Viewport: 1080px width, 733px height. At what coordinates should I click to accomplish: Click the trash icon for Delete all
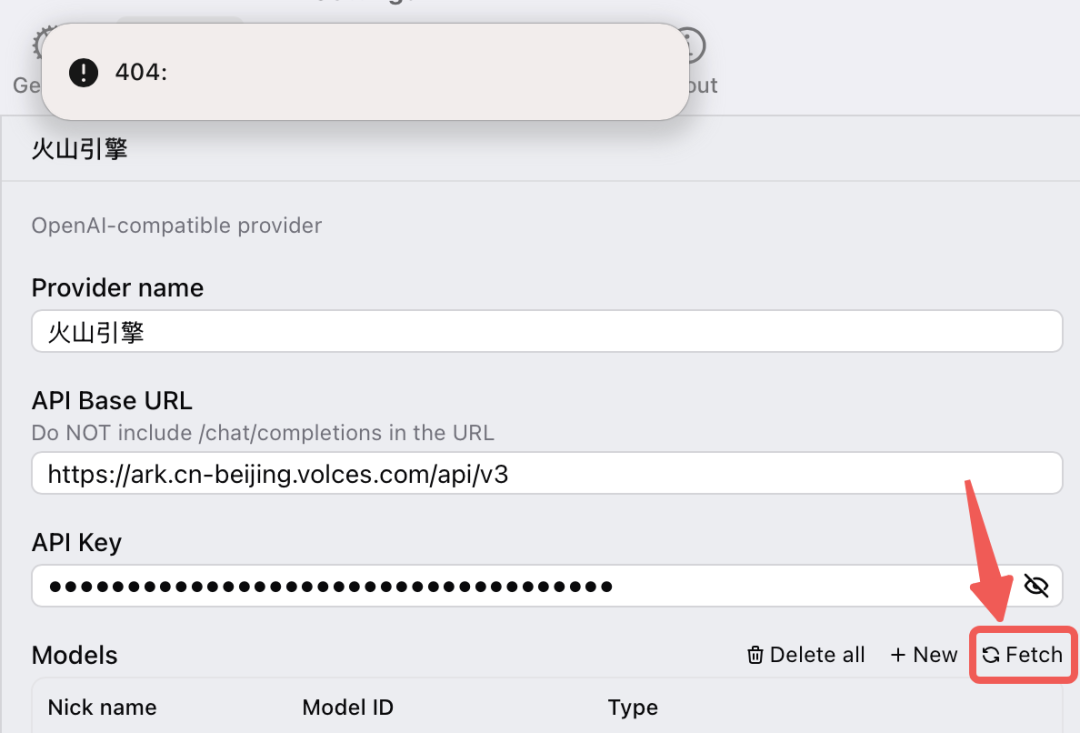coord(756,655)
